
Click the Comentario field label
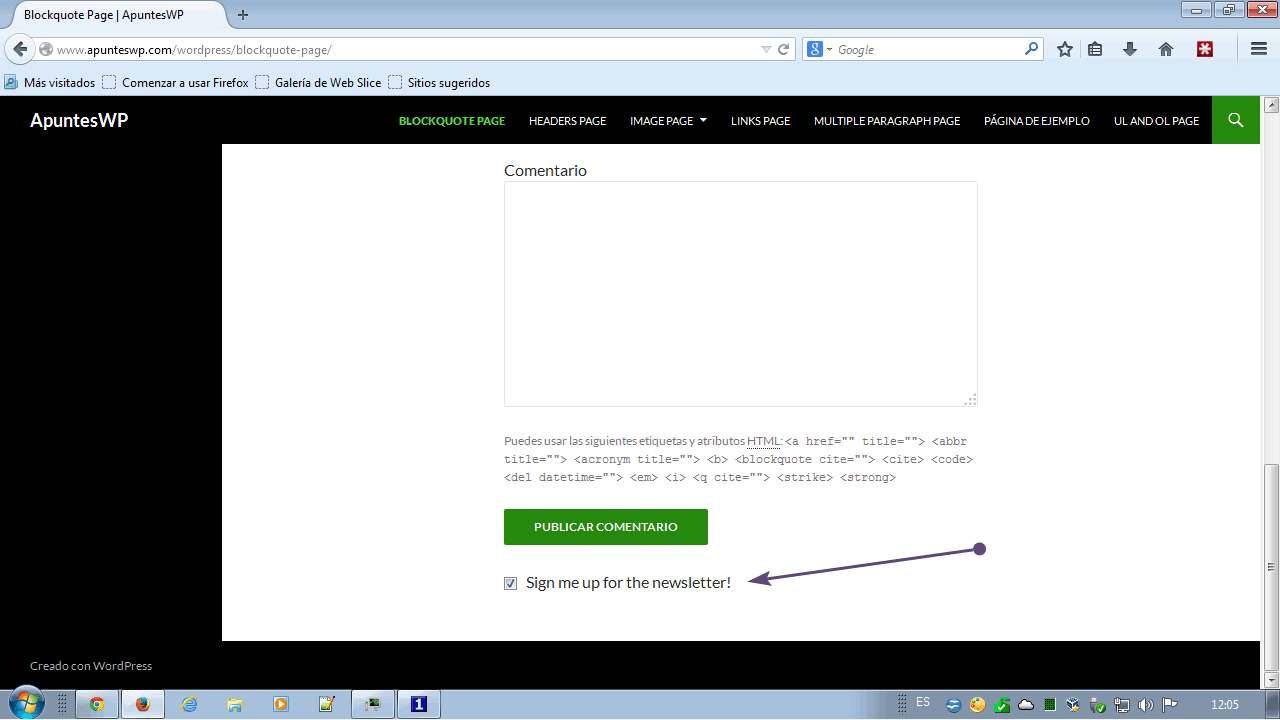[545, 170]
